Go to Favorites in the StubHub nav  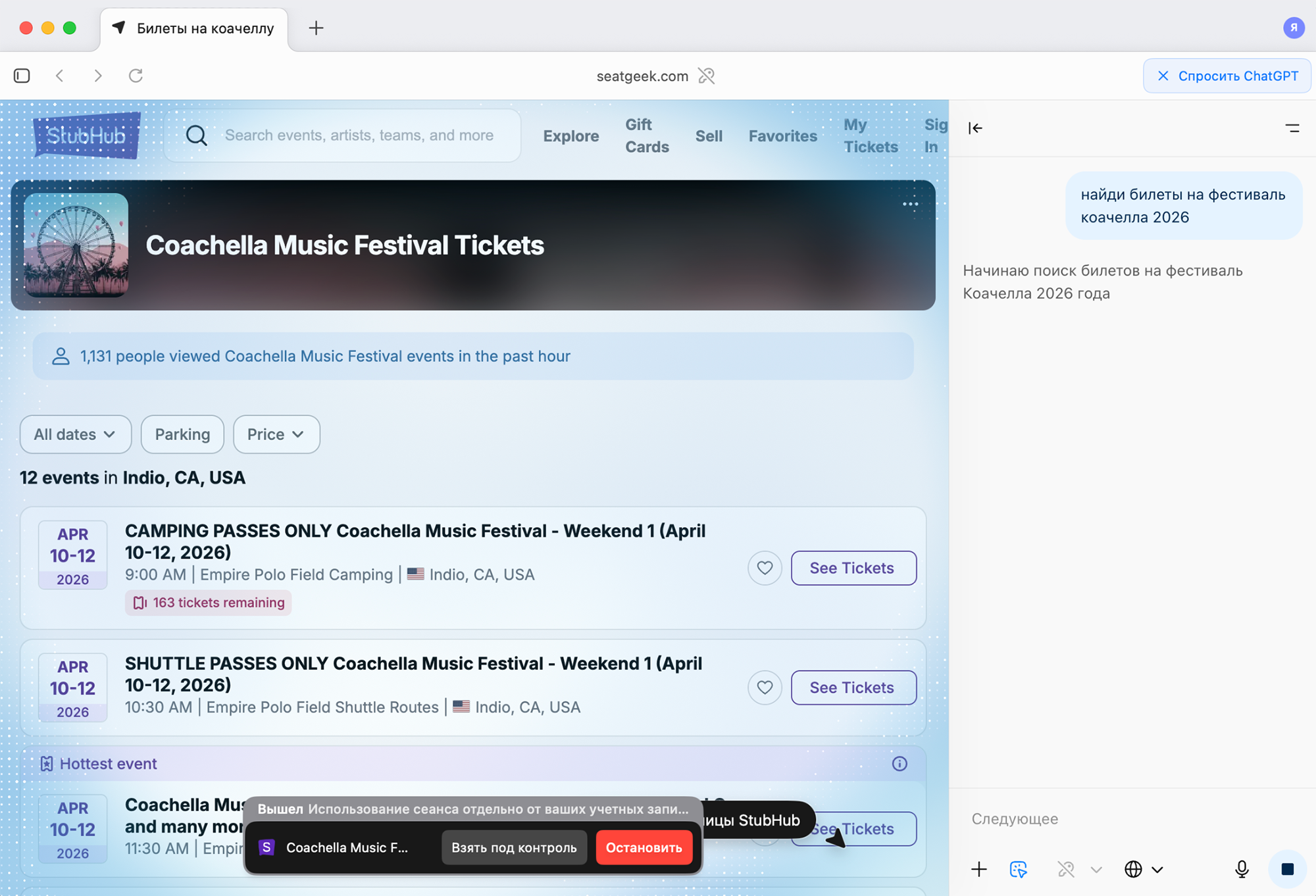click(x=782, y=136)
